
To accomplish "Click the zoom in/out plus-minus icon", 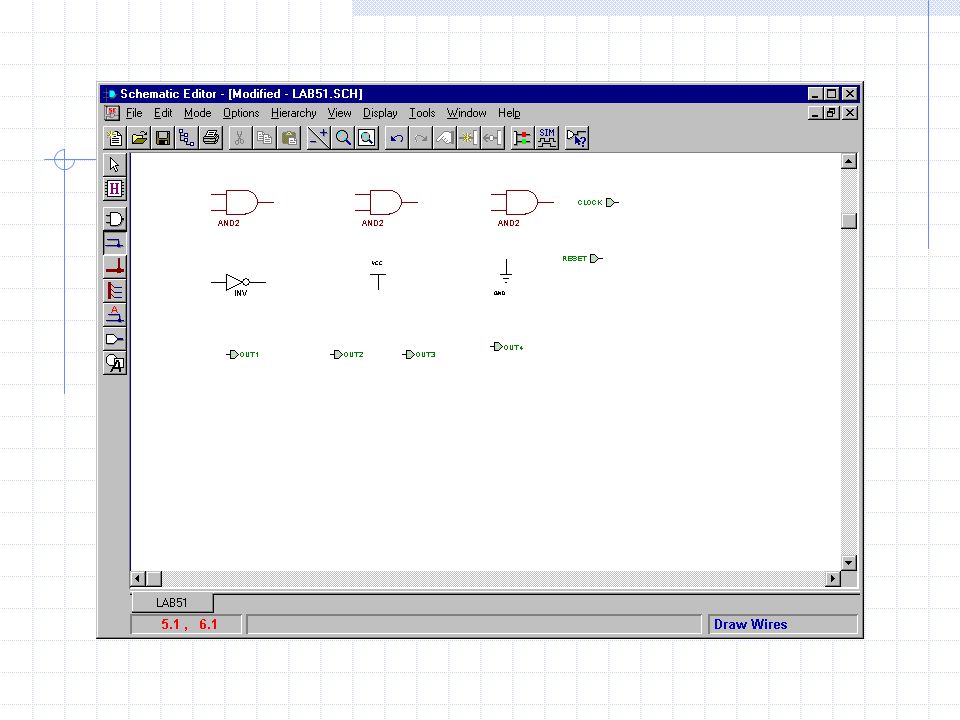I will 318,138.
